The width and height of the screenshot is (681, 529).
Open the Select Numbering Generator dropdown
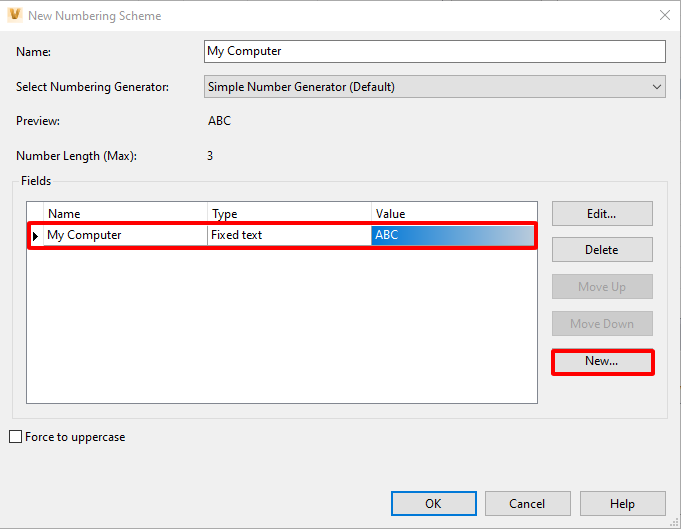click(x=435, y=86)
